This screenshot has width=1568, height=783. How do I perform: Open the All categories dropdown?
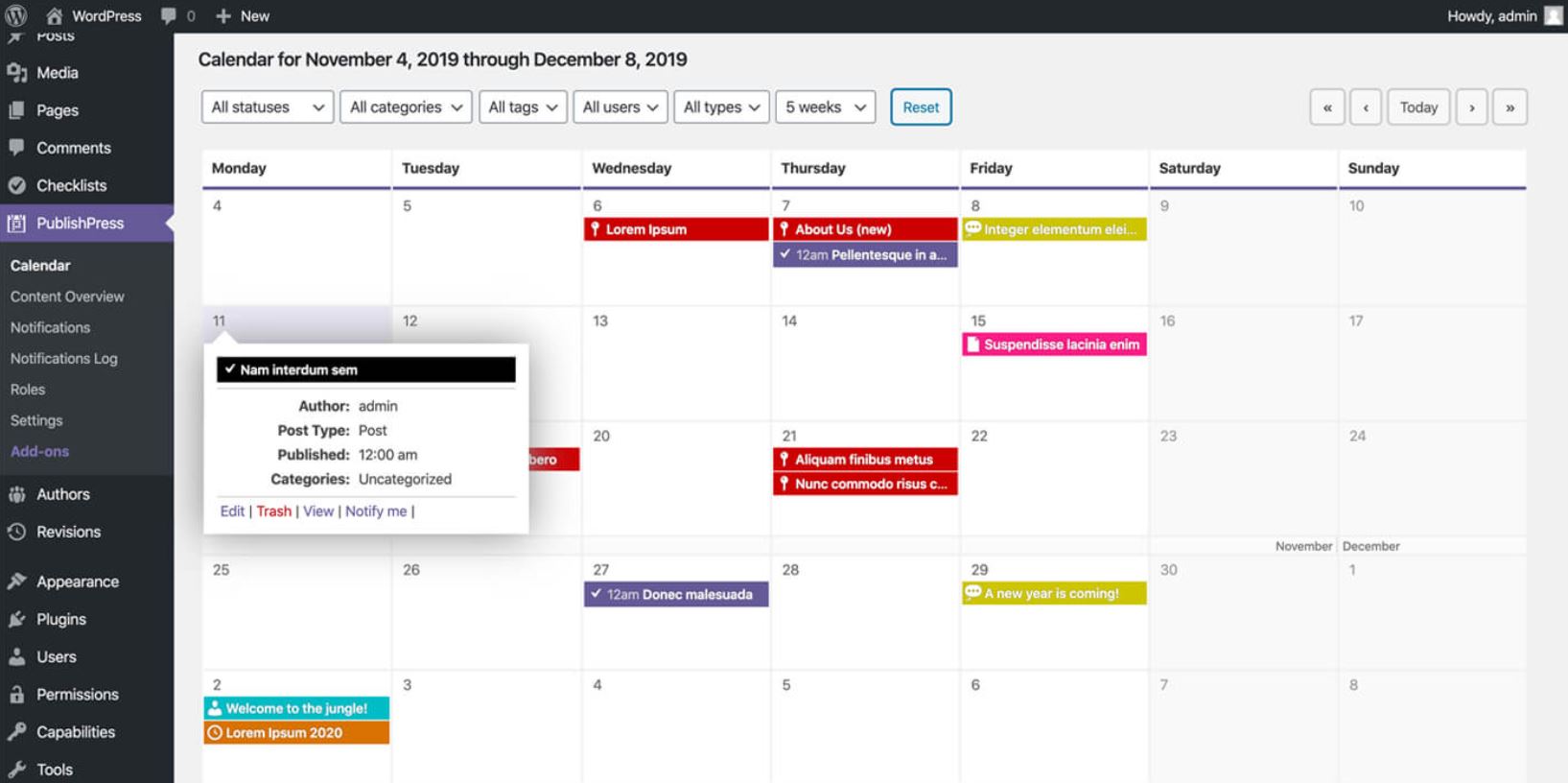[405, 107]
